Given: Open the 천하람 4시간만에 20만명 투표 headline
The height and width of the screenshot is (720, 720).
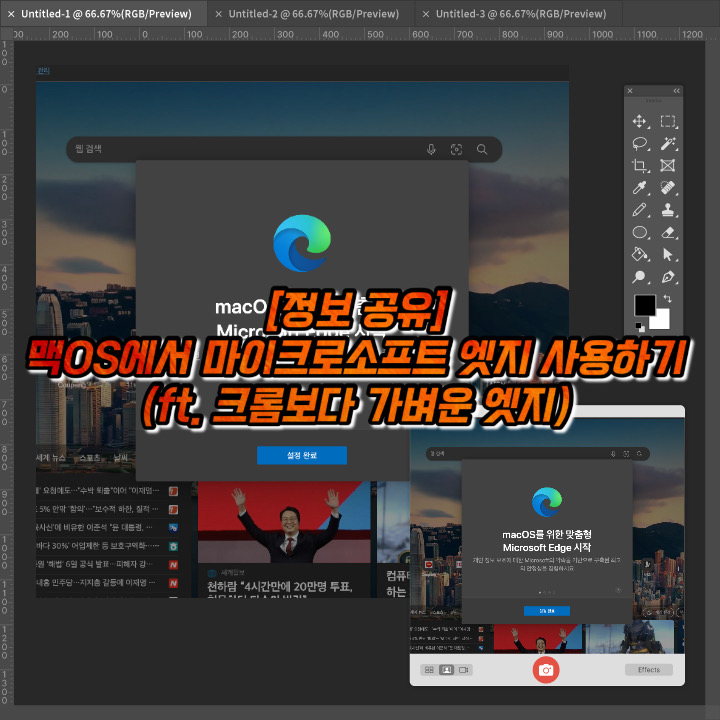Looking at the screenshot, I should (x=280, y=586).
